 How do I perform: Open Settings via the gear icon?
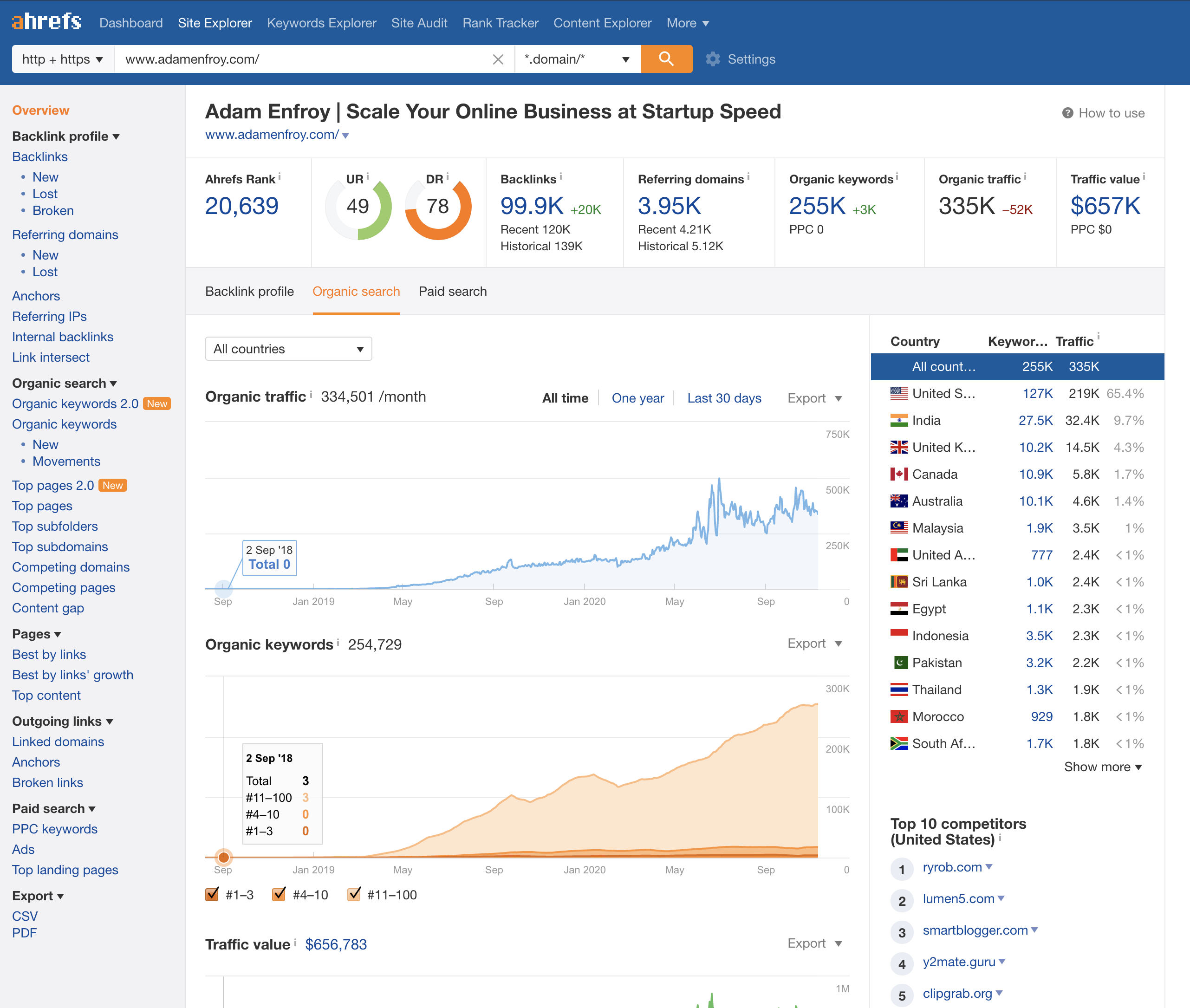[712, 59]
